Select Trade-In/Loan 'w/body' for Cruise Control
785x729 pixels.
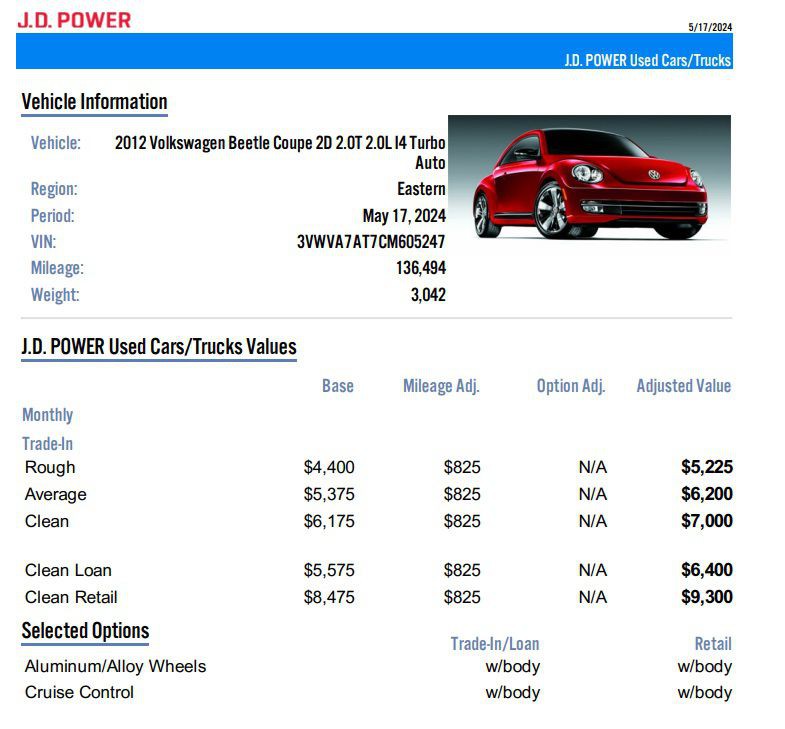[x=513, y=692]
